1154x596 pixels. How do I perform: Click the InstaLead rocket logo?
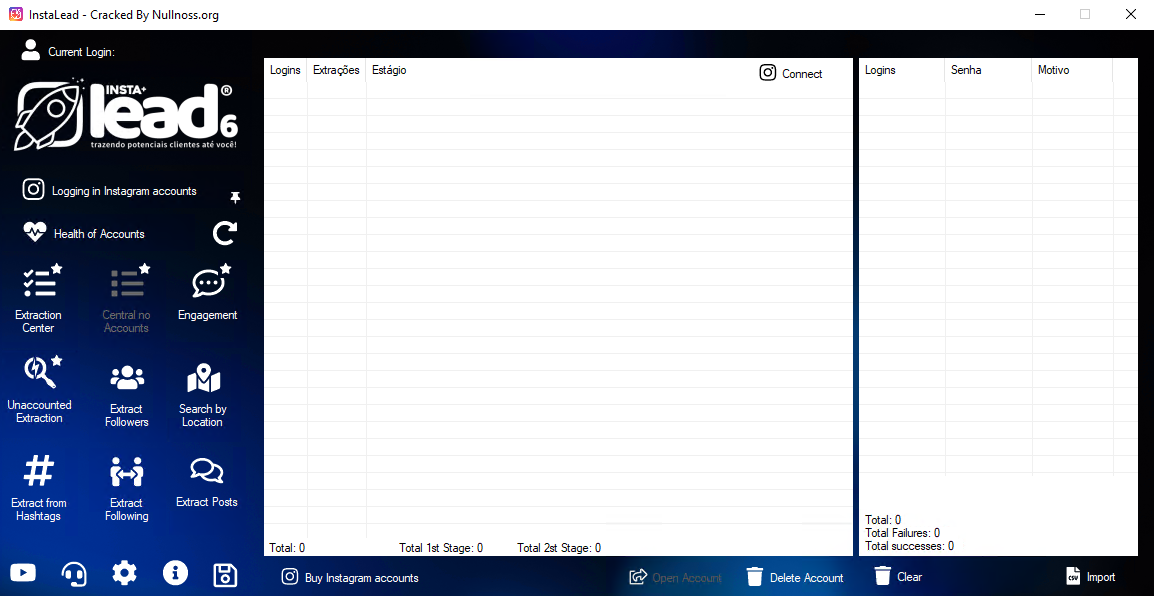127,116
